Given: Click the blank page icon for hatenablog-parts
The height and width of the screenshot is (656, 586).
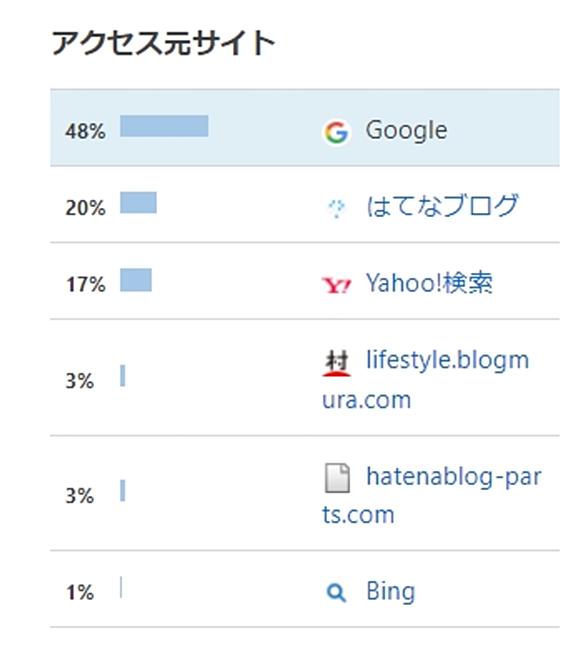Looking at the screenshot, I should coord(337,478).
